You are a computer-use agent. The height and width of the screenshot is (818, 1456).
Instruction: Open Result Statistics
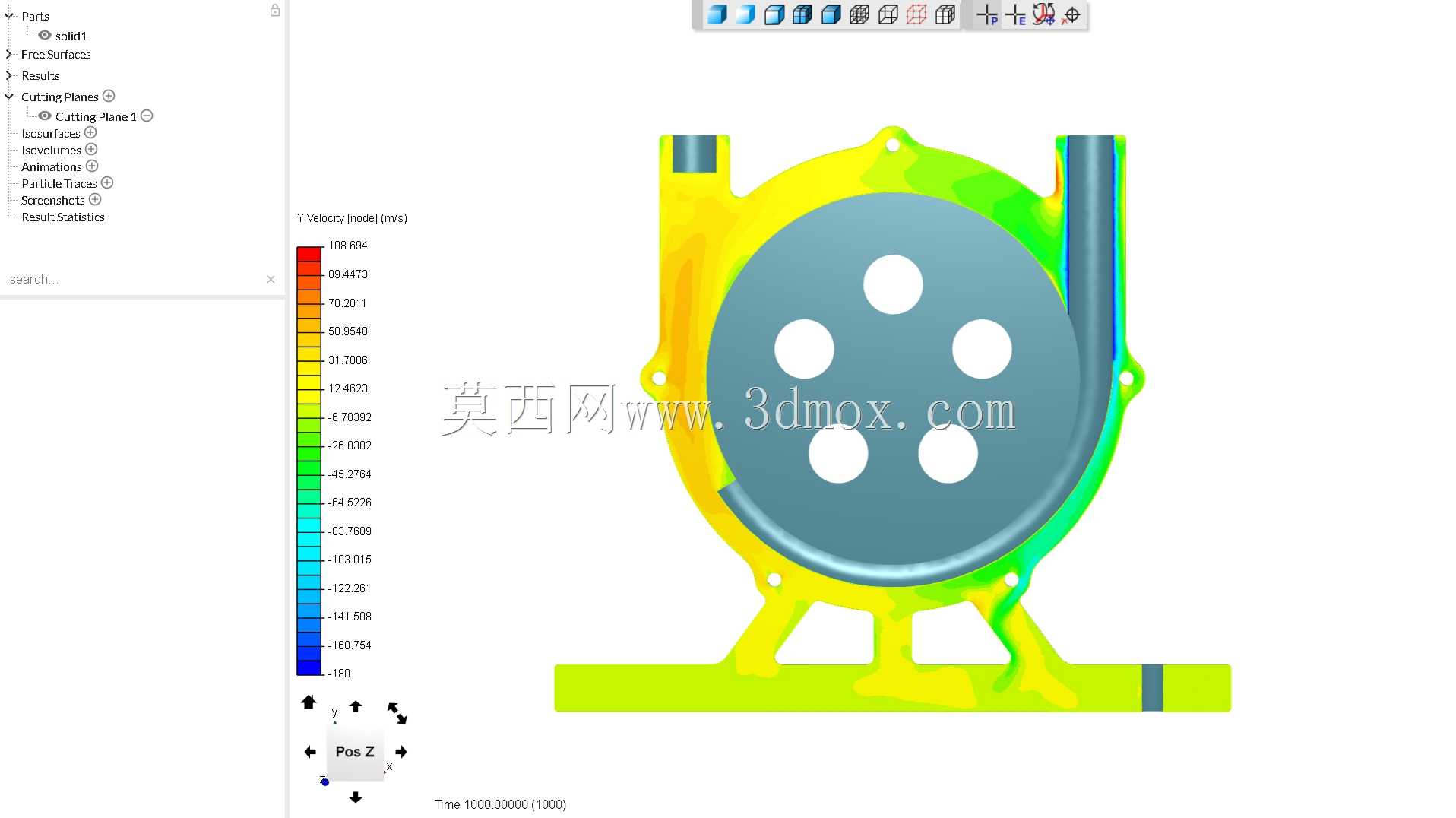(63, 217)
